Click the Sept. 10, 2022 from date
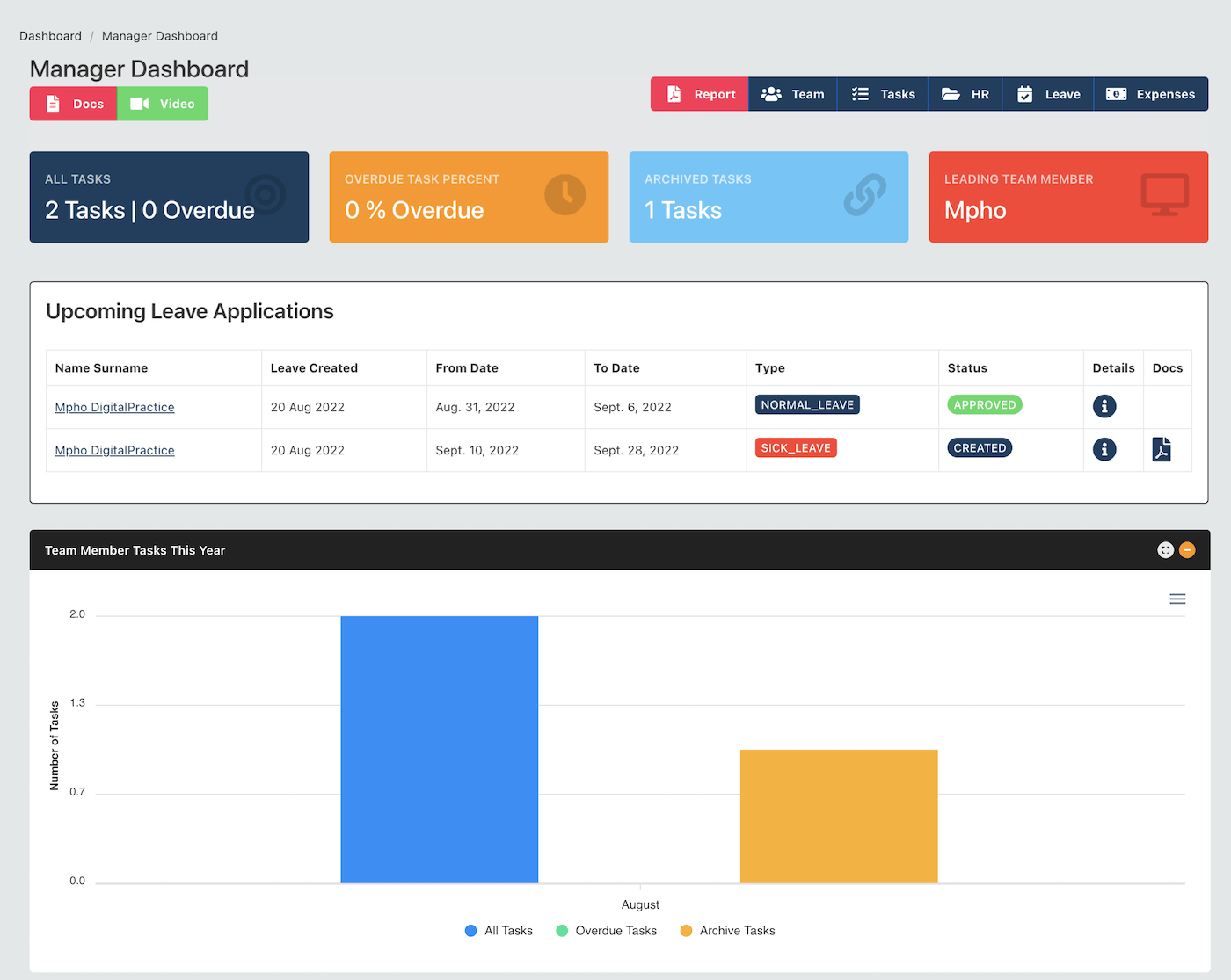 tap(477, 450)
